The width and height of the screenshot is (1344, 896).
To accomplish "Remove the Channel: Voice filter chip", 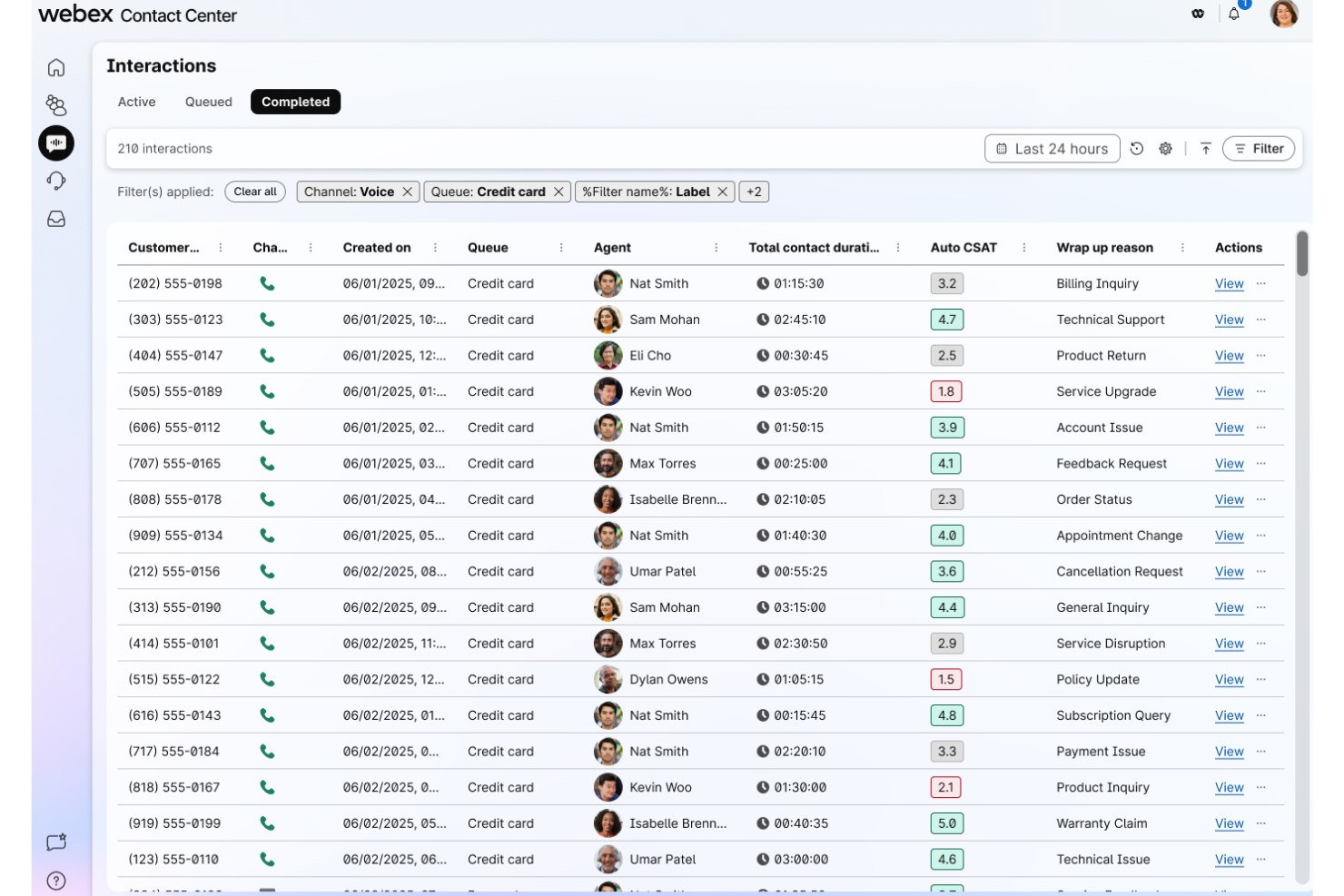I will pos(407,192).
